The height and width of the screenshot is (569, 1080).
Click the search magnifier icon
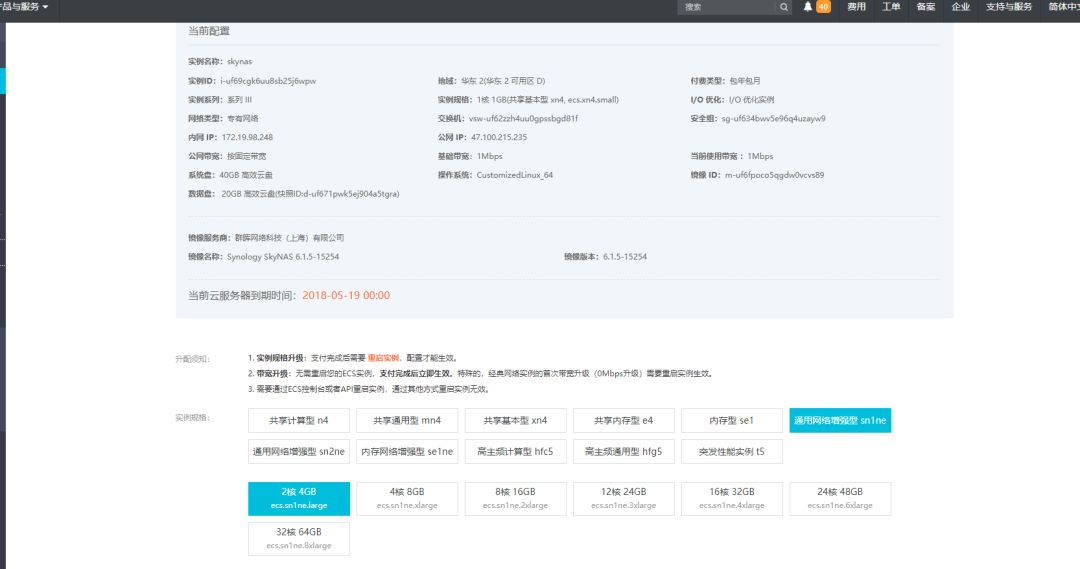[784, 7]
